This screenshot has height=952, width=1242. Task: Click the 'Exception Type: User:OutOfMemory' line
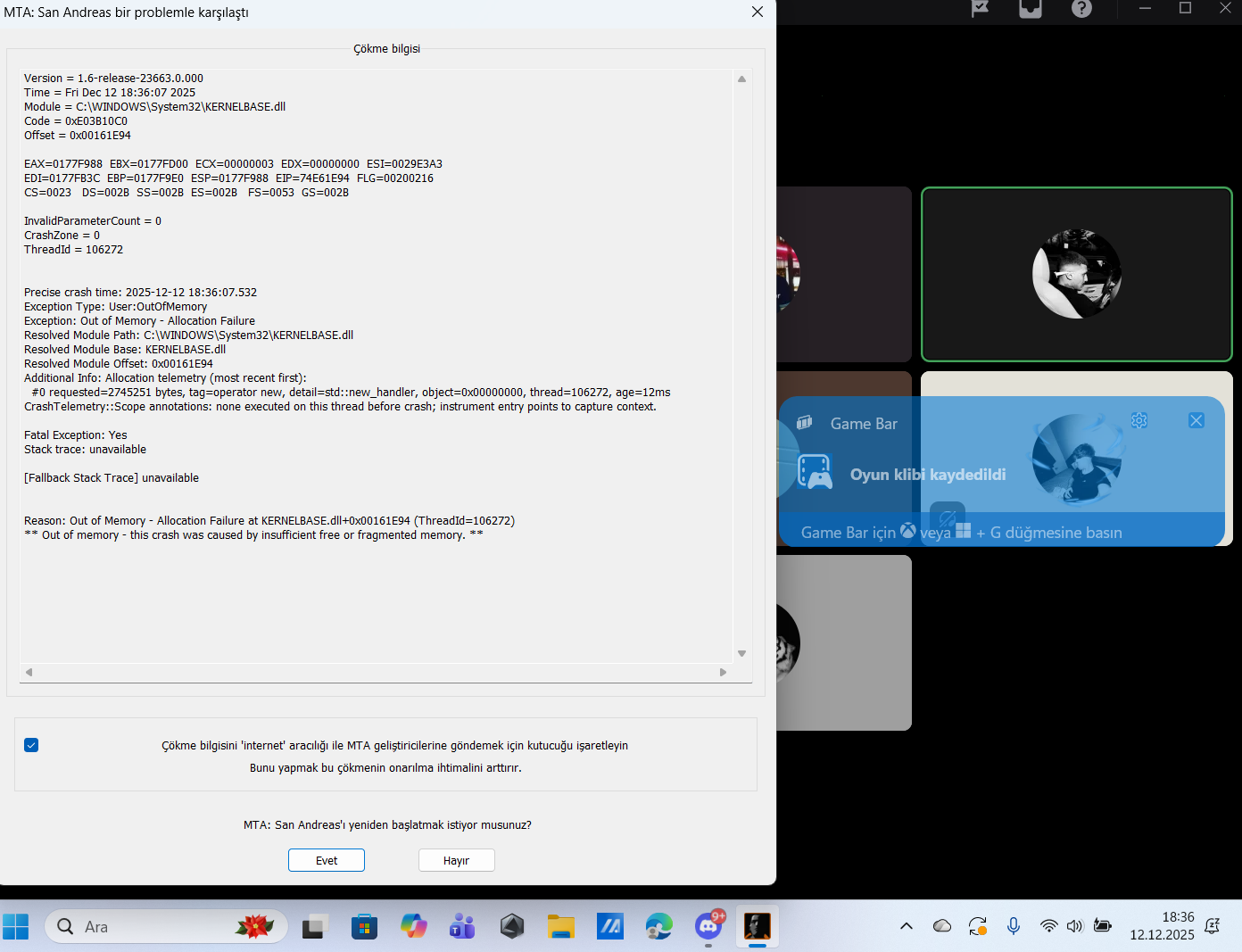pos(115,307)
